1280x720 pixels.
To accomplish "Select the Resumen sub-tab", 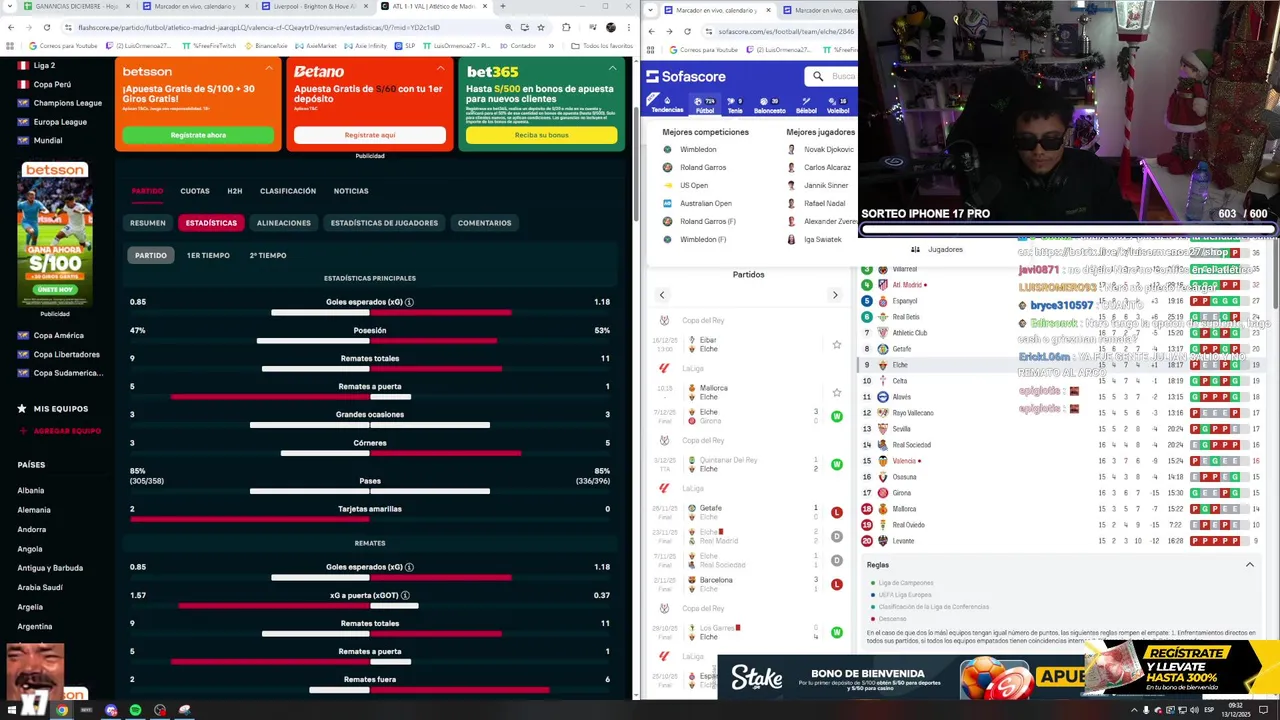I will coord(148,223).
